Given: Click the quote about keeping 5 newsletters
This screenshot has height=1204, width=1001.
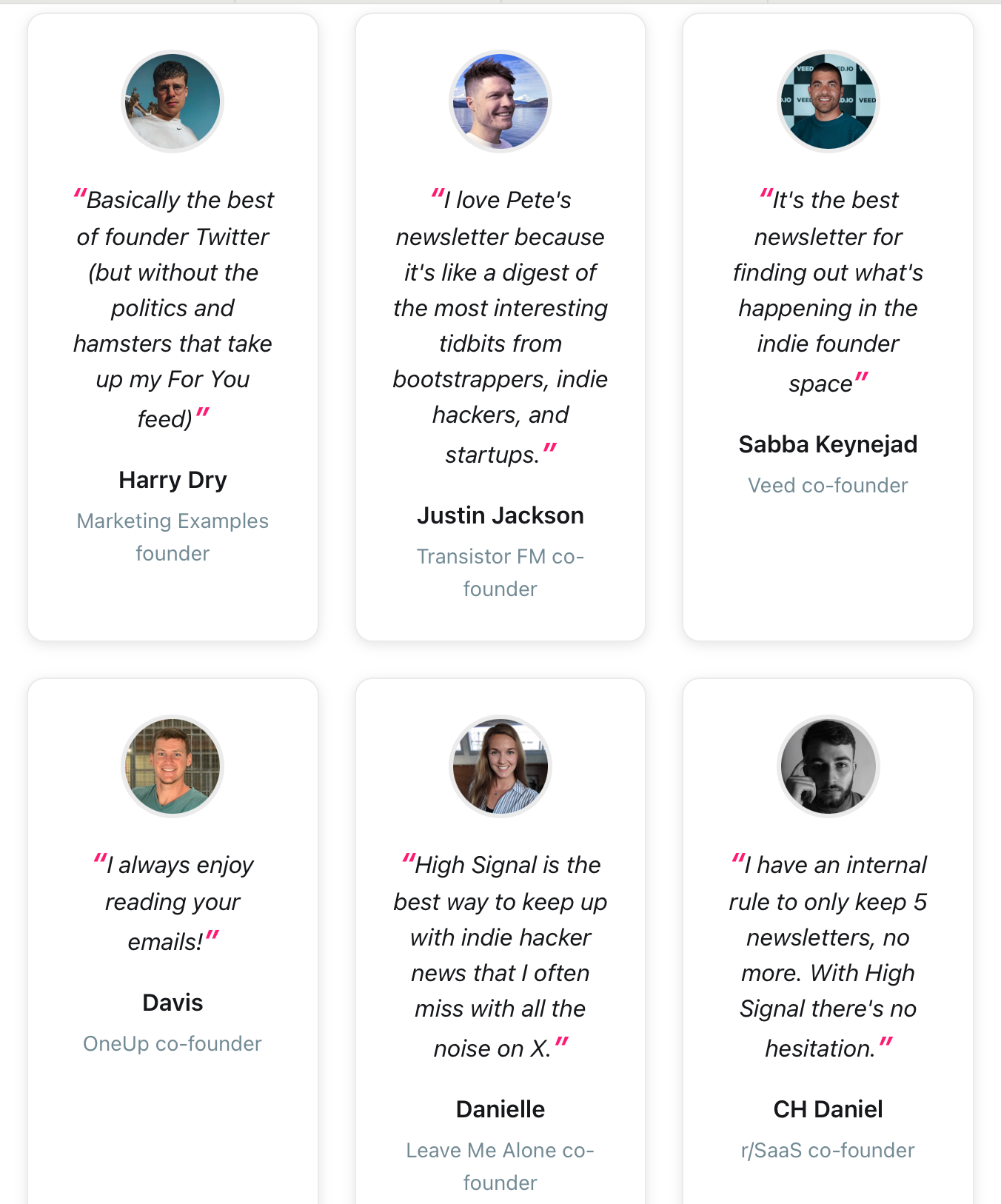Looking at the screenshot, I should tap(828, 956).
